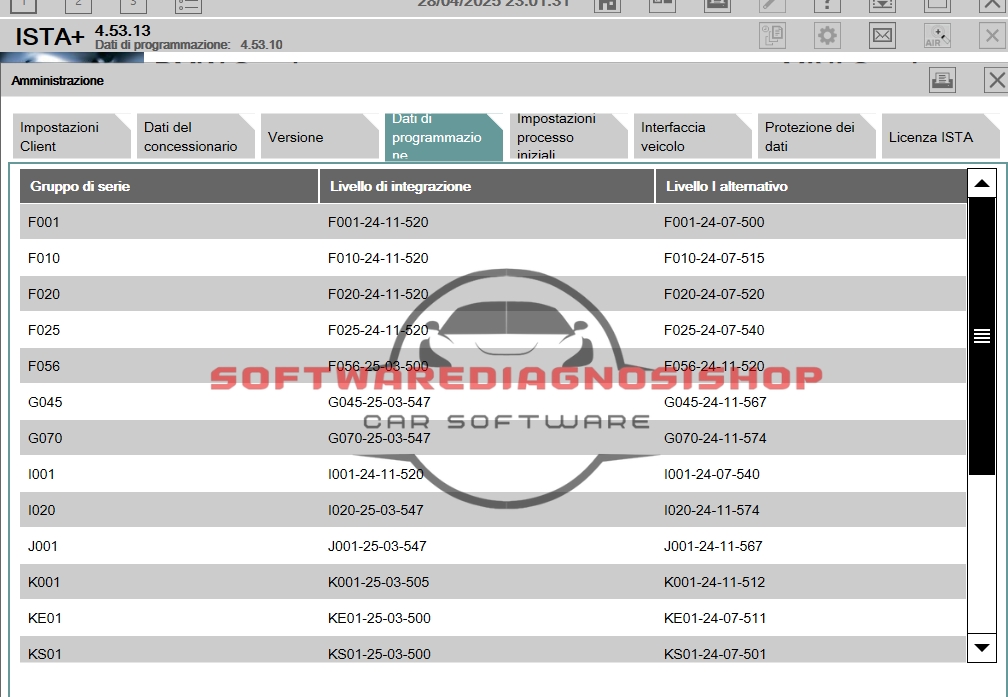Select the G045 series group cell
Viewport: 1008px width, 697px height.
45,402
